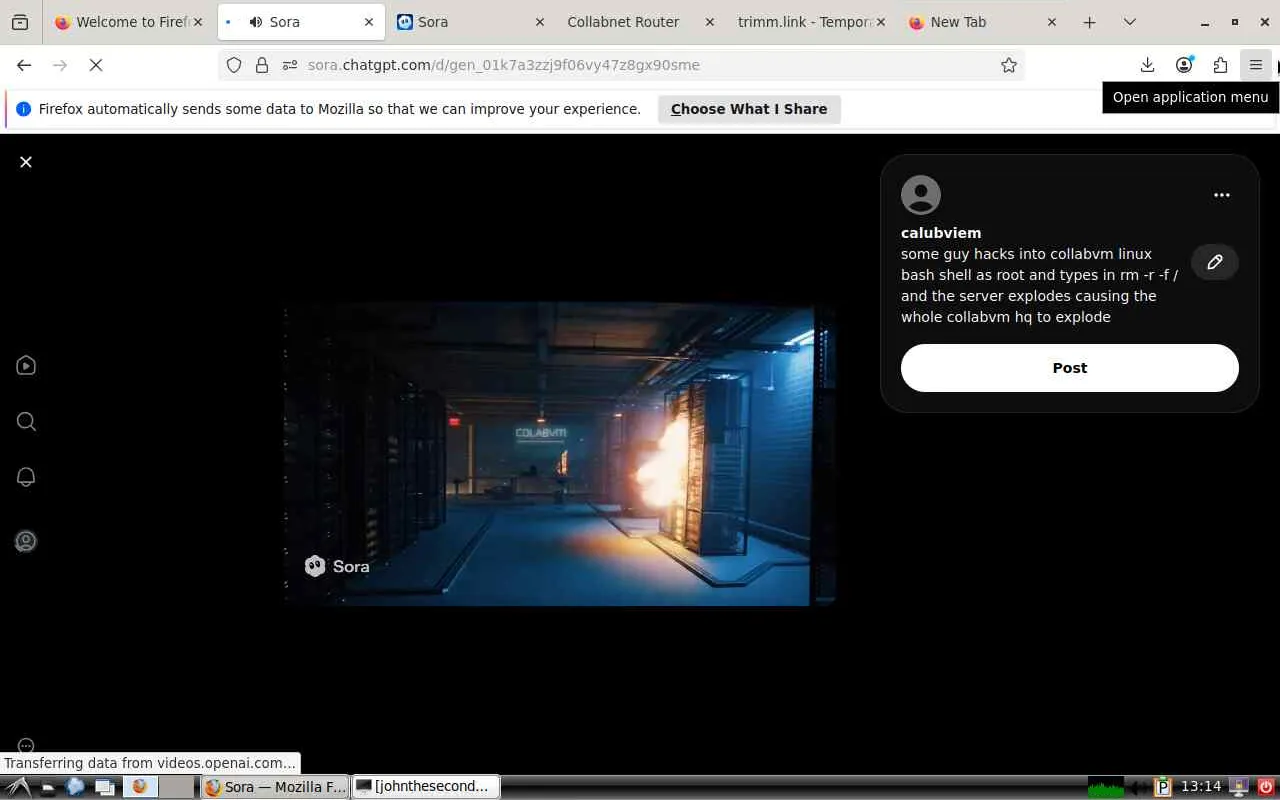
Task: Open the three-dot options menu on the post card
Action: (x=1221, y=195)
